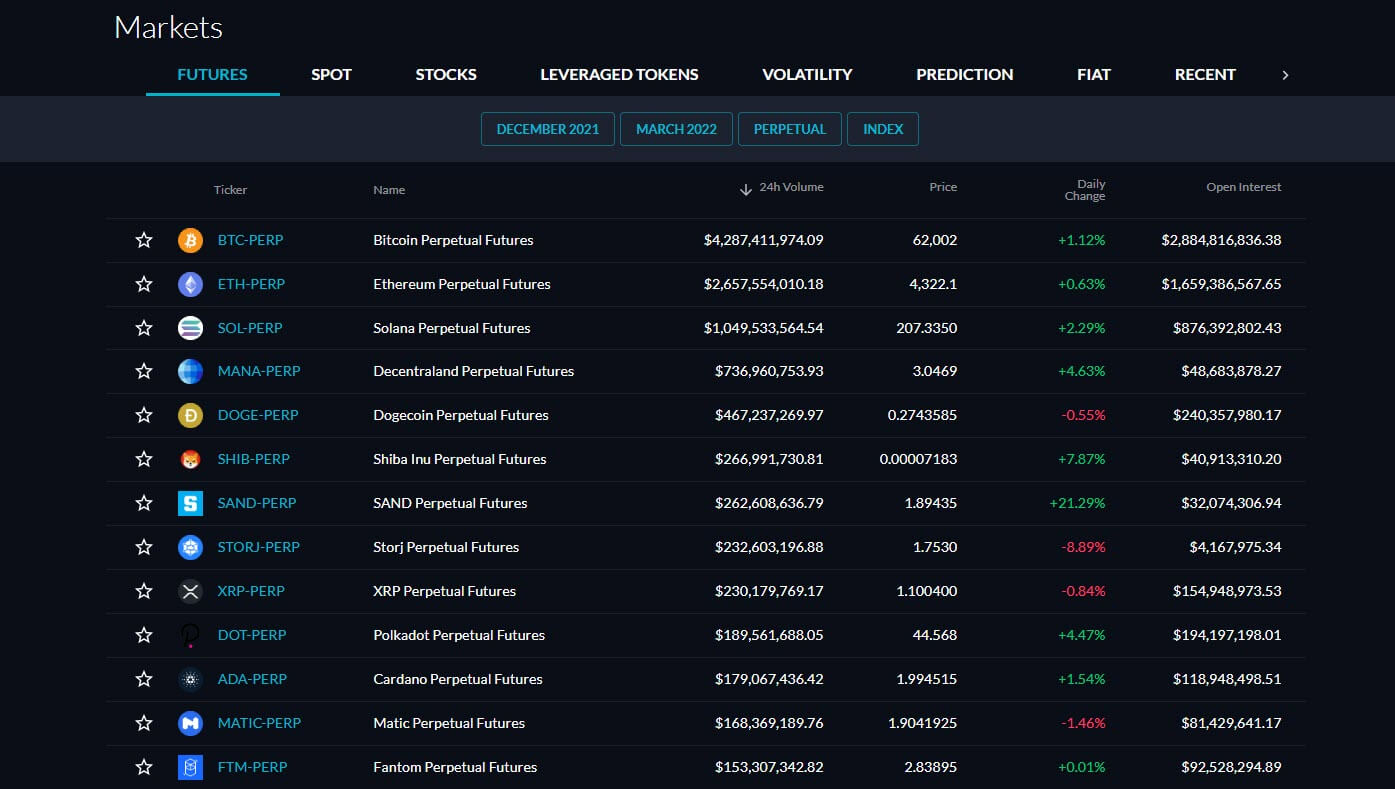Click the Ethereum coin icon
This screenshot has width=1395, height=789.
[190, 284]
